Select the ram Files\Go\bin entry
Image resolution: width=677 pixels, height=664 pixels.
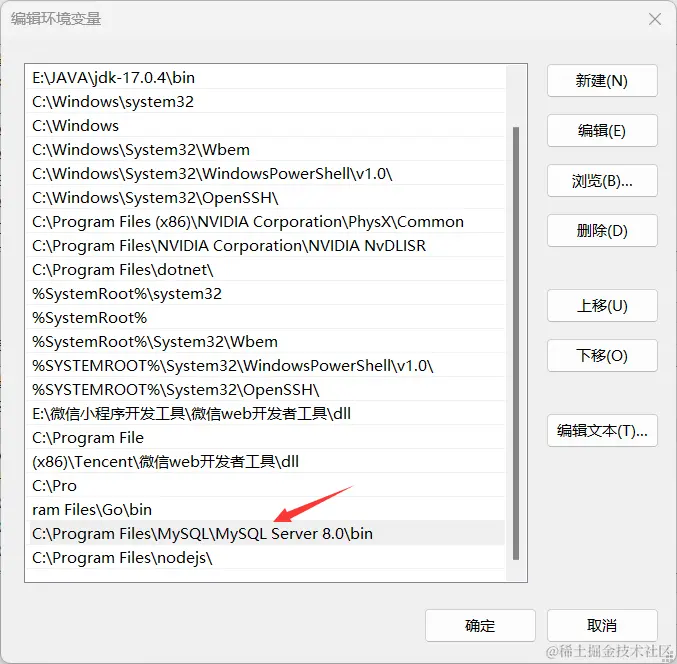[266, 509]
